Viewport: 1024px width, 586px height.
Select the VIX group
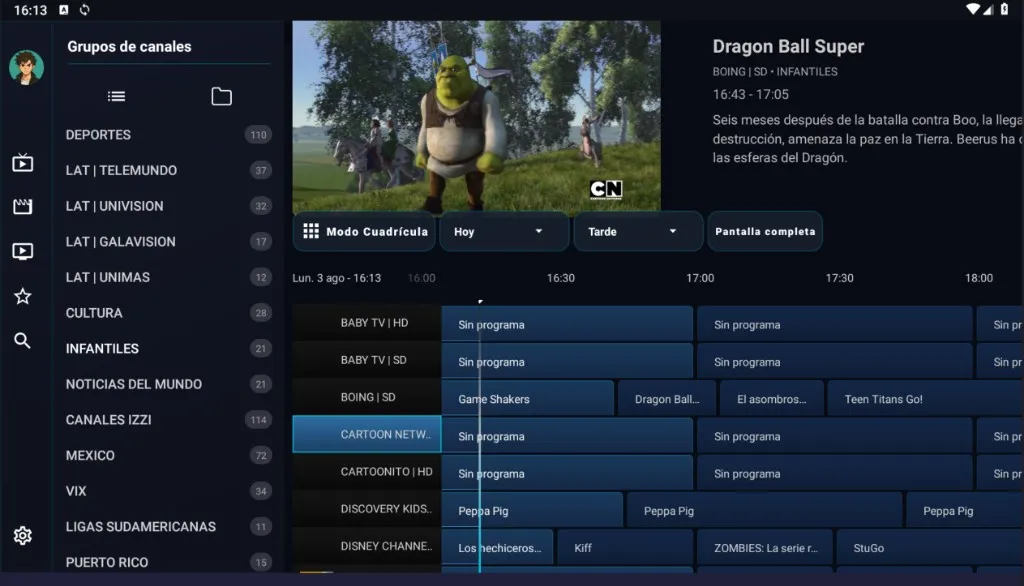click(168, 491)
